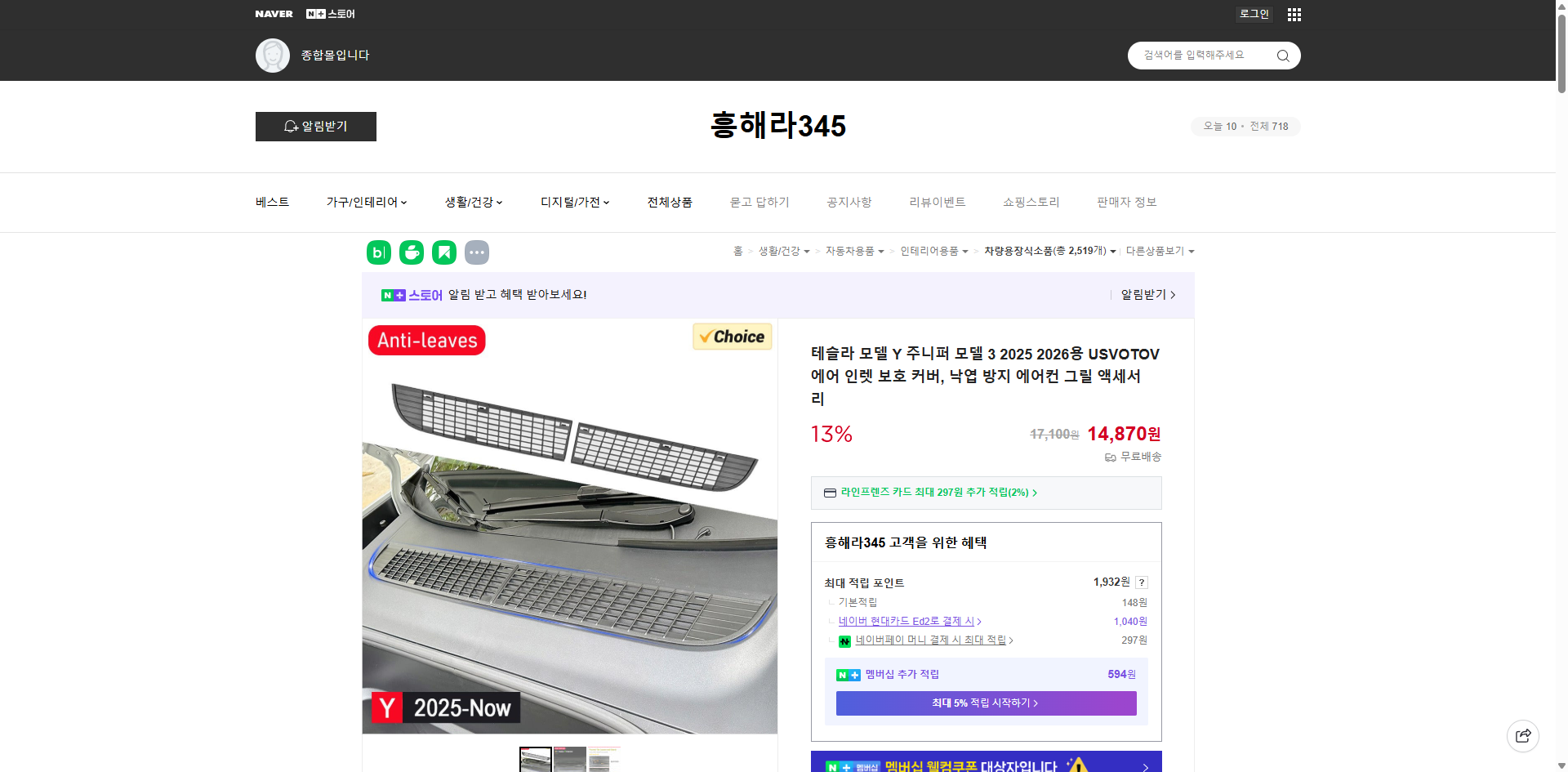Click the share icon at bottom right
Screen dimensions: 1568x772
(x=1523, y=735)
